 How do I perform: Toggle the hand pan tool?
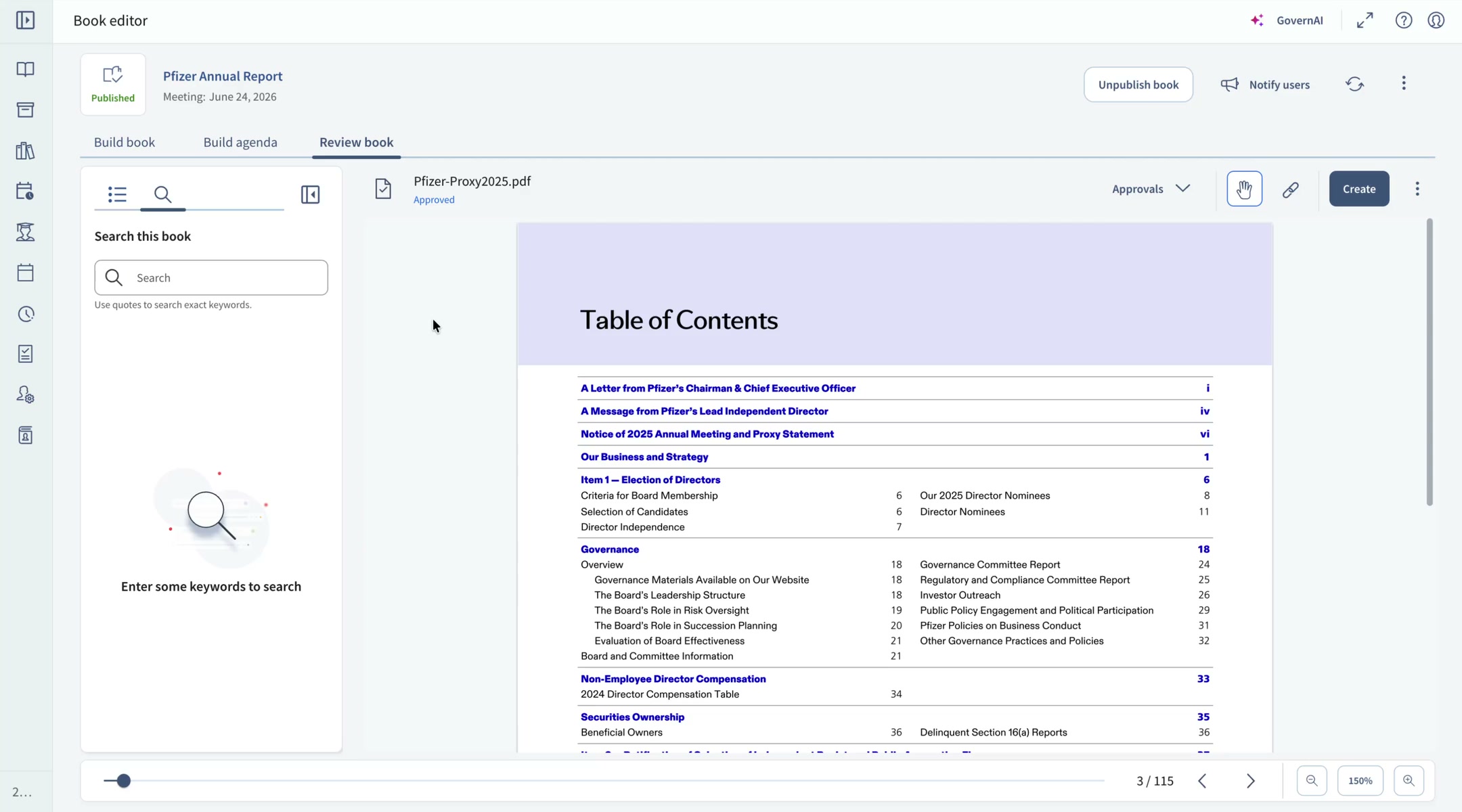[1244, 189]
